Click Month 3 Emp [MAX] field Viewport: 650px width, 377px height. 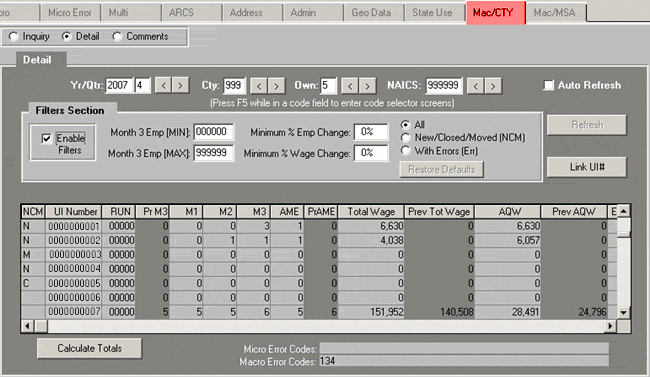click(213, 153)
